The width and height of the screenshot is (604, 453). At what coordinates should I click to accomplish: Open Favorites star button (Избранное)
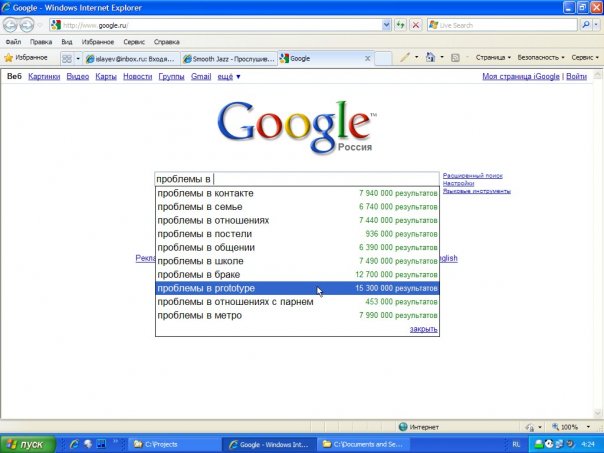[x=27, y=58]
